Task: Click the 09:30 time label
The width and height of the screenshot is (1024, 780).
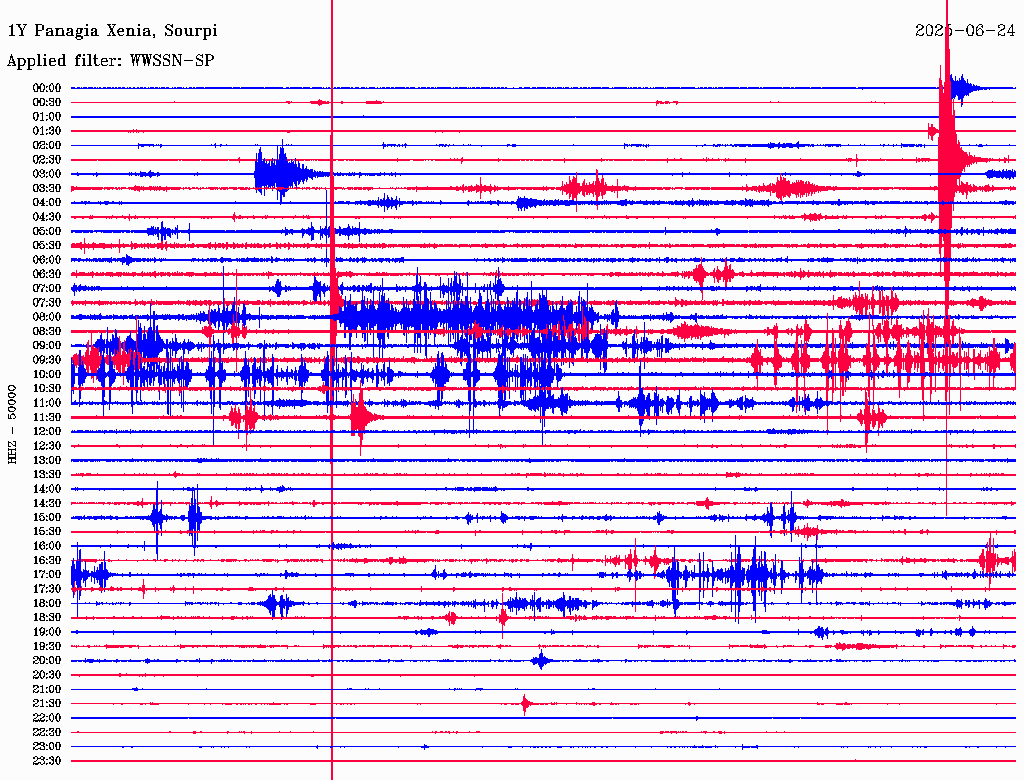Action: [x=47, y=361]
